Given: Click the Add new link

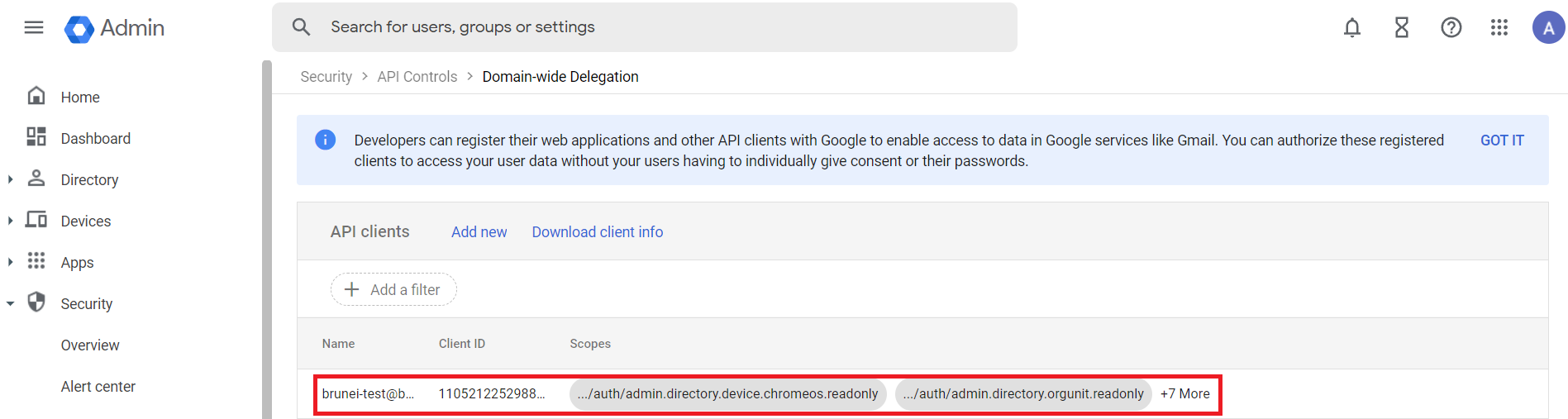Looking at the screenshot, I should point(479,232).
